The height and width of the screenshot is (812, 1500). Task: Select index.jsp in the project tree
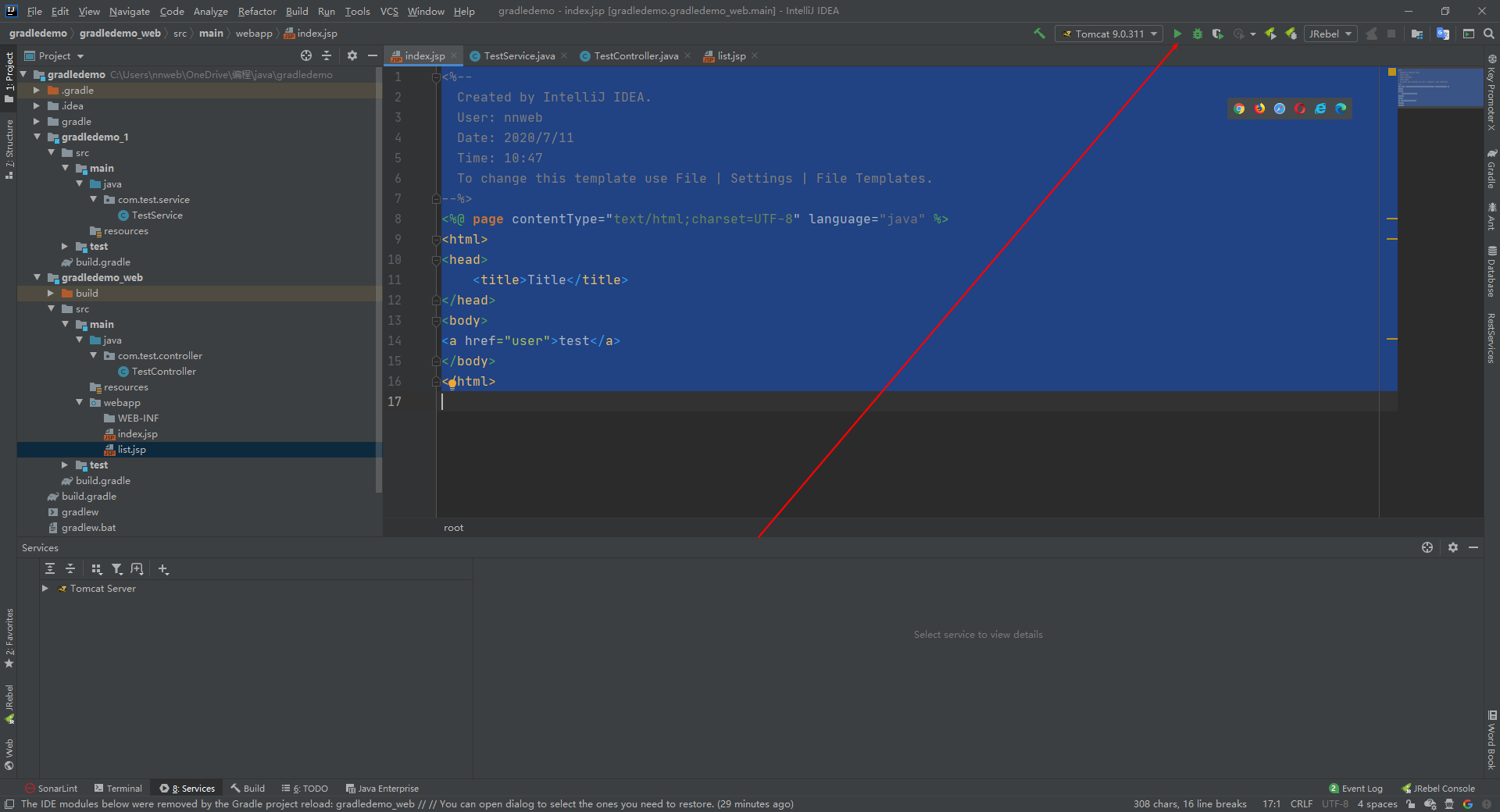[x=137, y=434]
